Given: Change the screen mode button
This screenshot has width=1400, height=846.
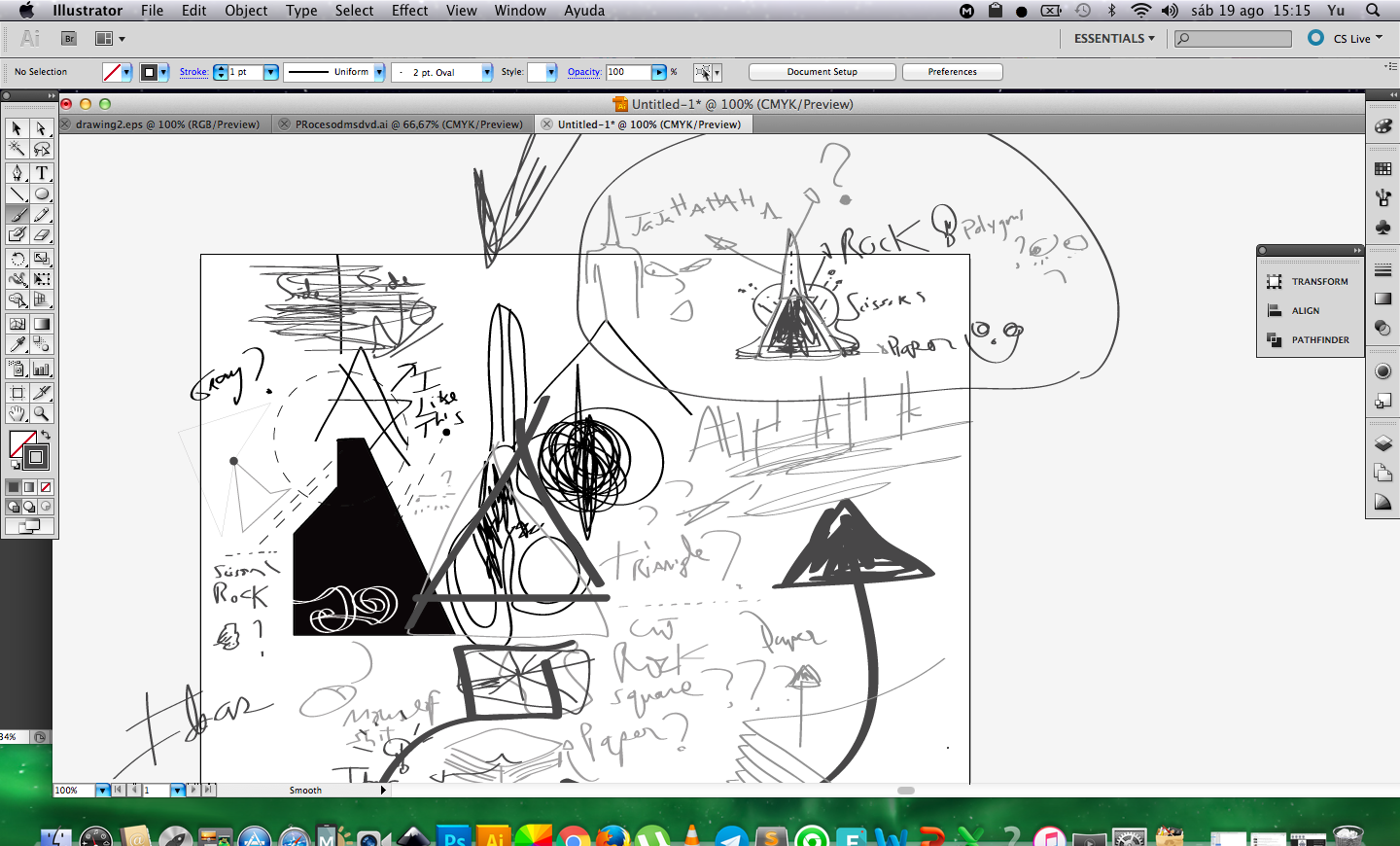Looking at the screenshot, I should pos(29,526).
